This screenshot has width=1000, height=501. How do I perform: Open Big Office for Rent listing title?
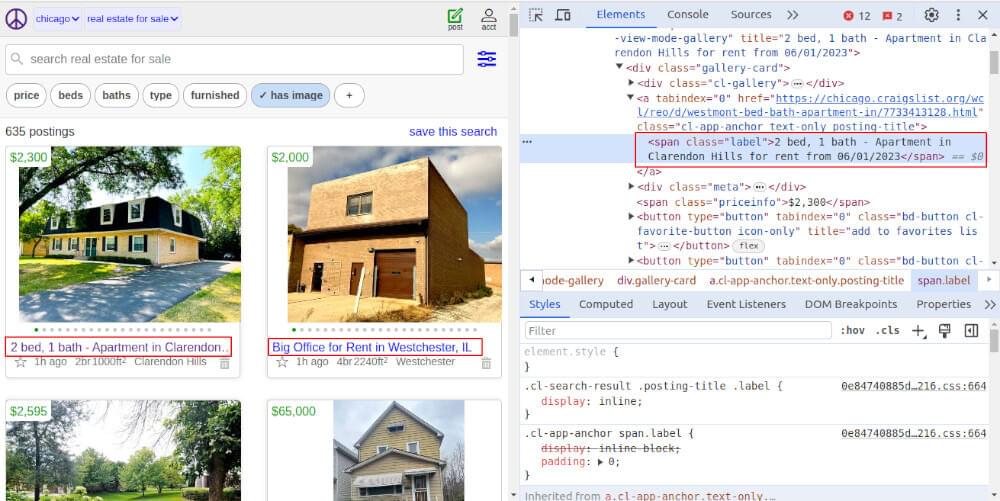coord(372,347)
